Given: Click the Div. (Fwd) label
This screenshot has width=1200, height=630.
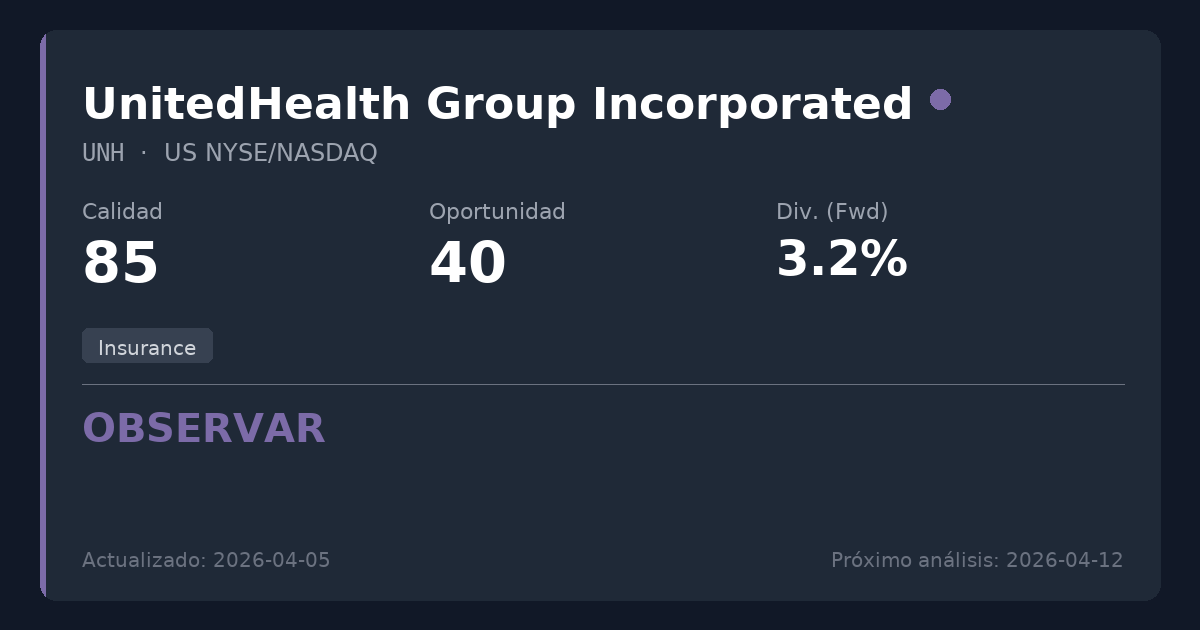Looking at the screenshot, I should point(832,212).
